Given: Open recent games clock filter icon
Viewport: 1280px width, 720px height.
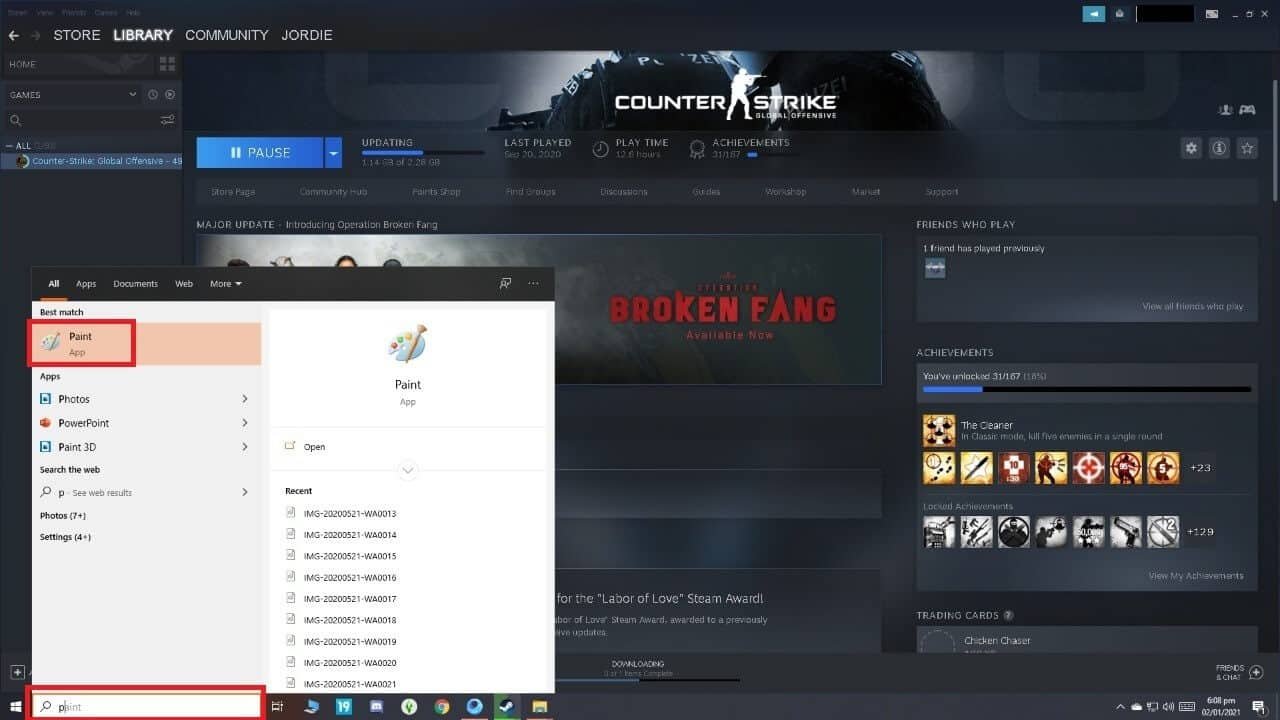Looking at the screenshot, I should [153, 94].
